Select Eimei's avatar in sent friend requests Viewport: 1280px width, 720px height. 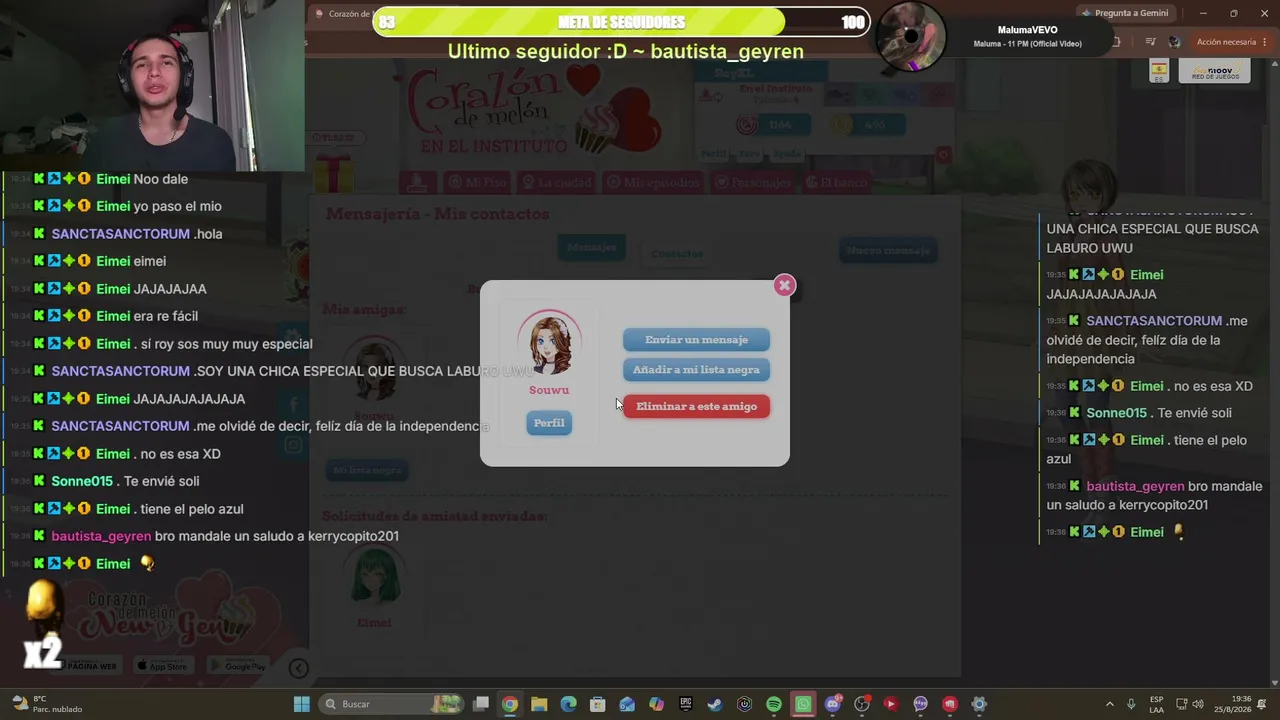coord(375,574)
